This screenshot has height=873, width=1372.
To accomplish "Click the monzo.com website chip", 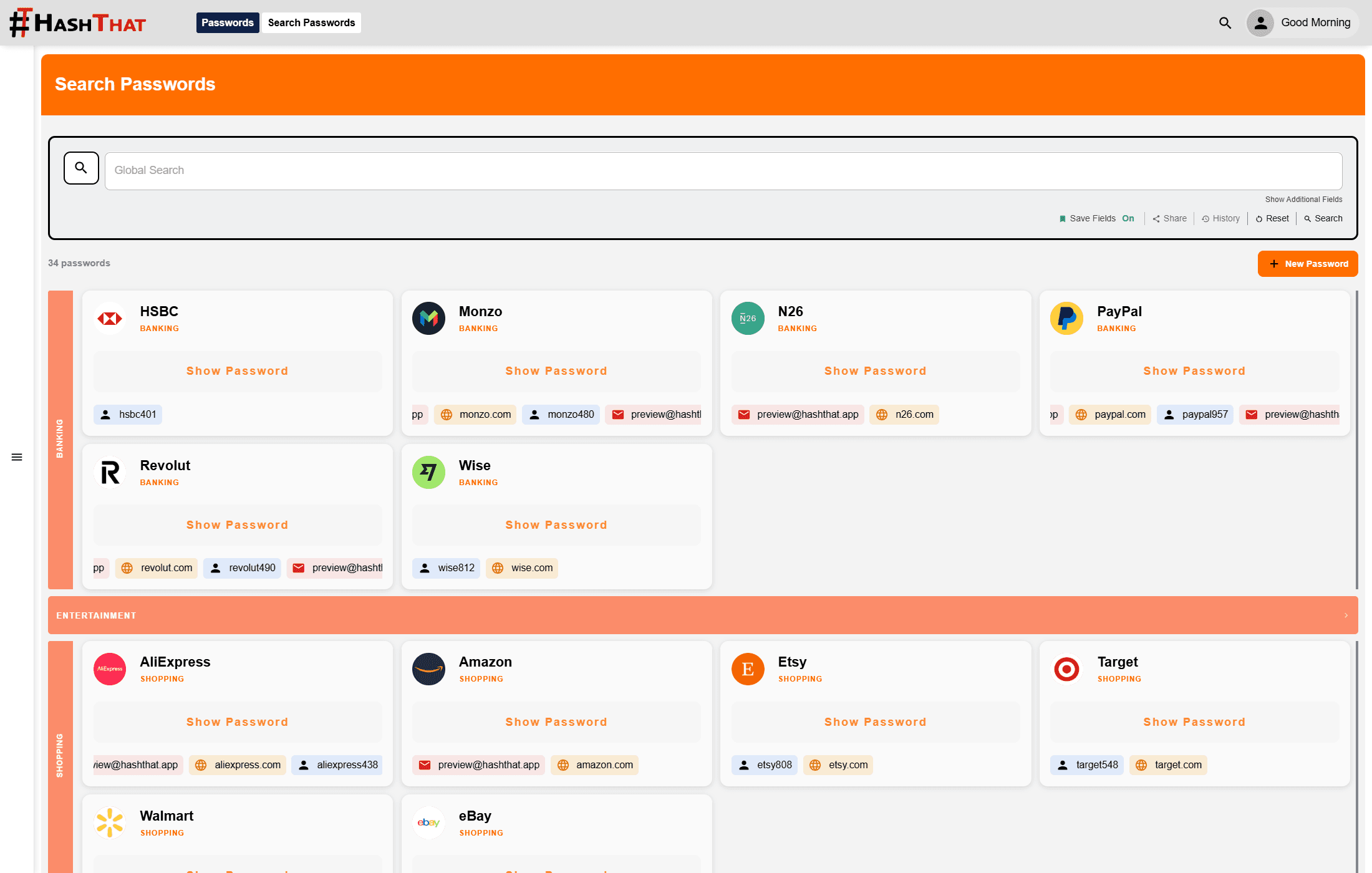I will click(475, 414).
